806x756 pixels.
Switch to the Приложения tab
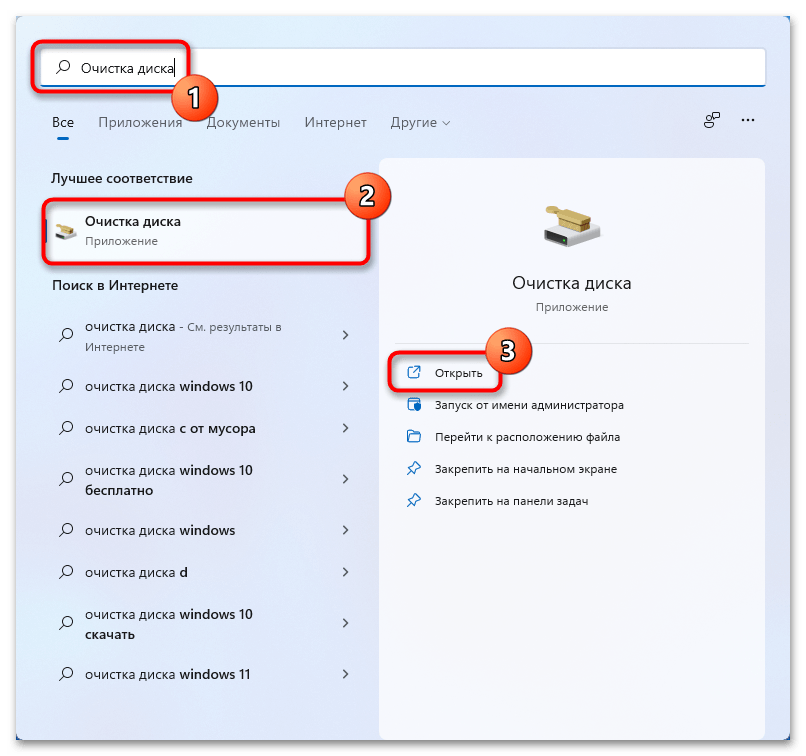coord(140,122)
